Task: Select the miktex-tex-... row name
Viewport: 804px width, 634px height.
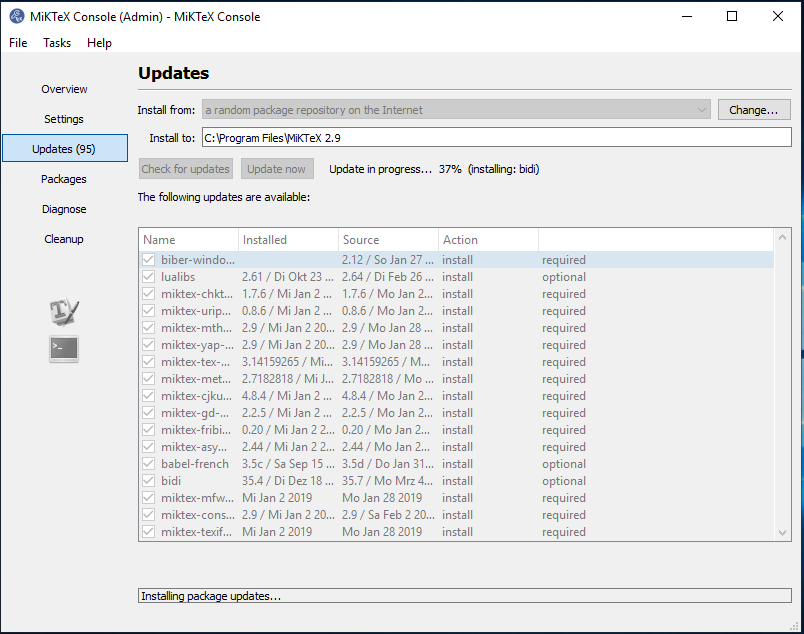Action: coord(196,362)
